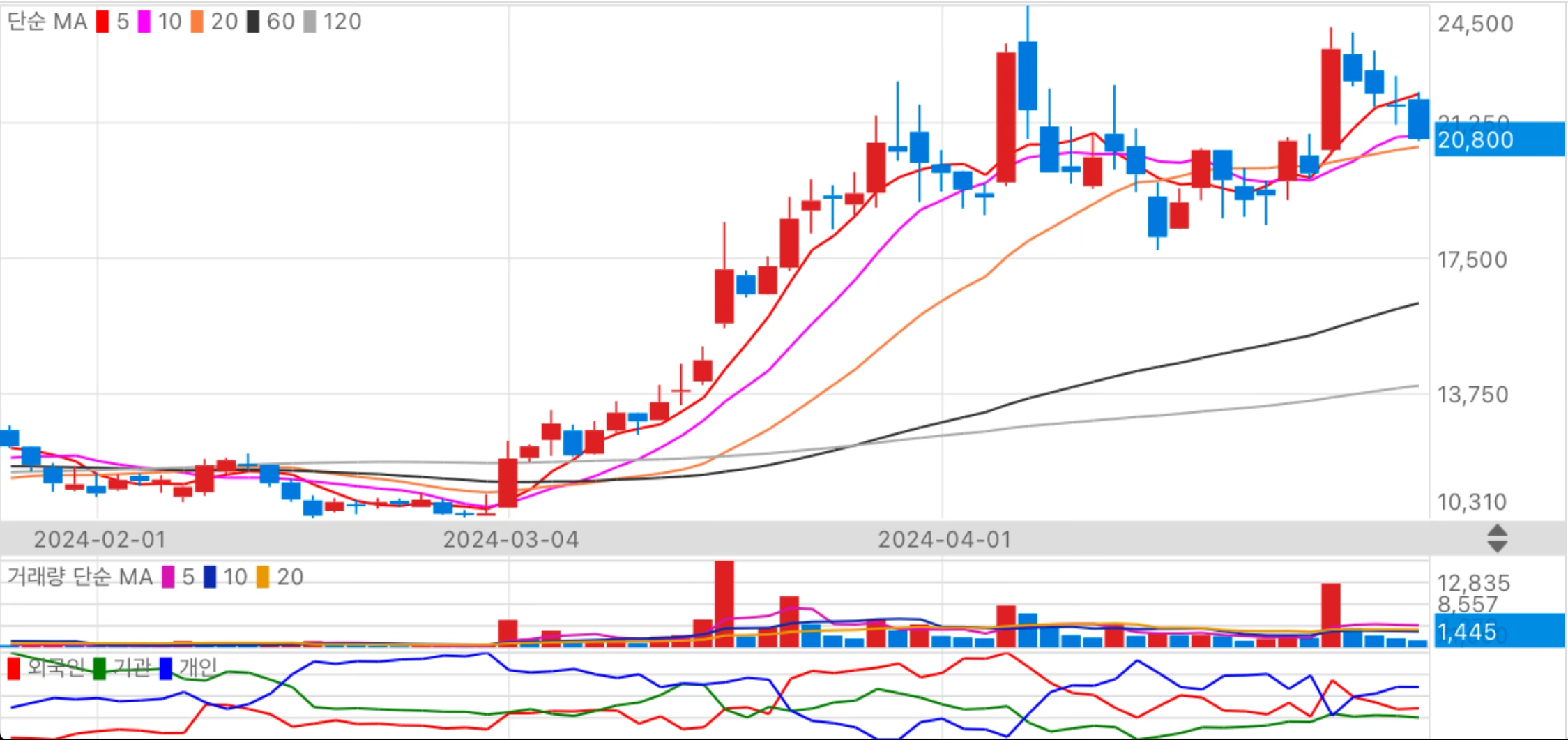Click the current price tag 20,800
The width and height of the screenshot is (1568, 740).
[1500, 139]
